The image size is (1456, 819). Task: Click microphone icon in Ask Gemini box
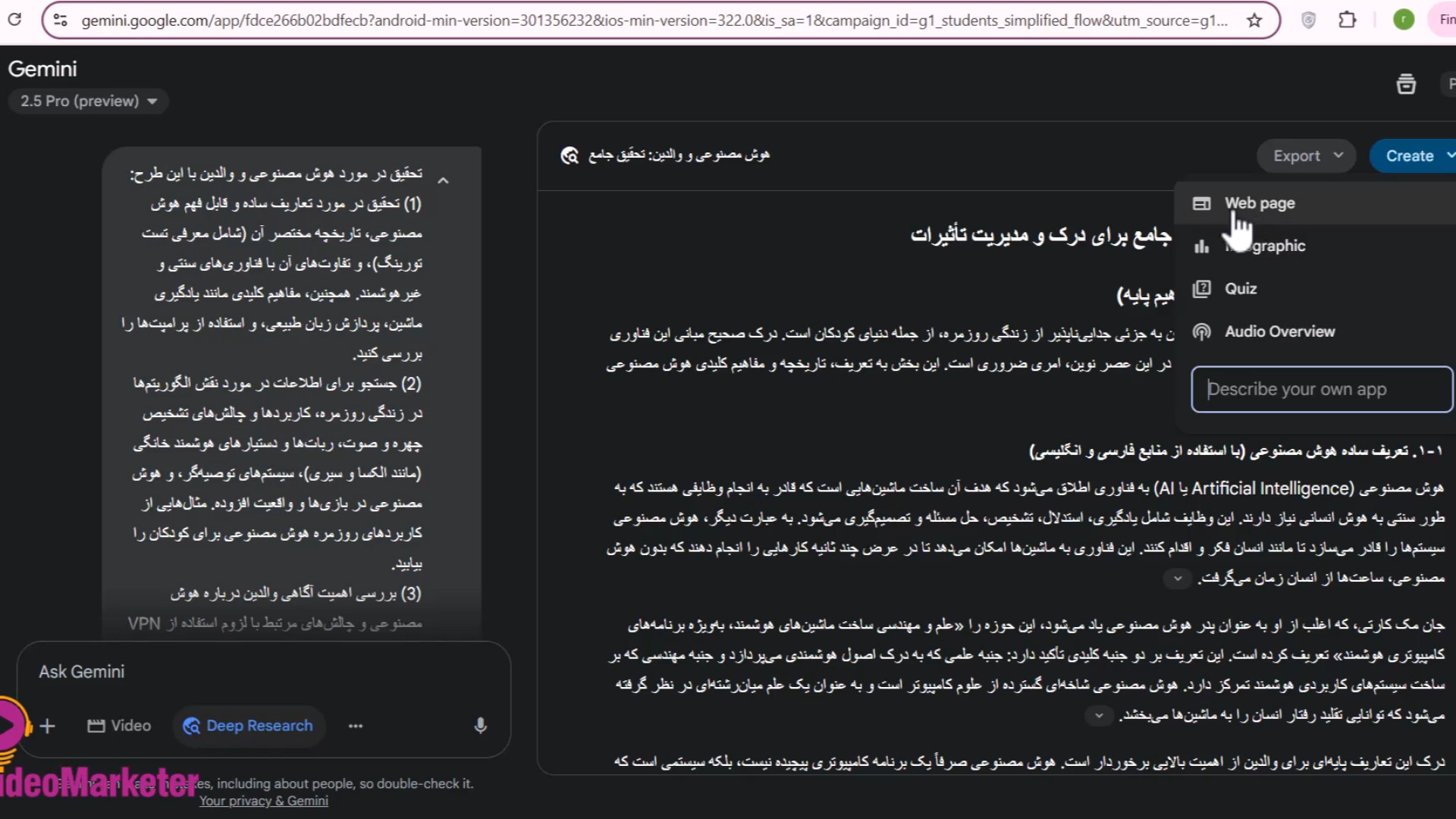pyautogui.click(x=480, y=726)
